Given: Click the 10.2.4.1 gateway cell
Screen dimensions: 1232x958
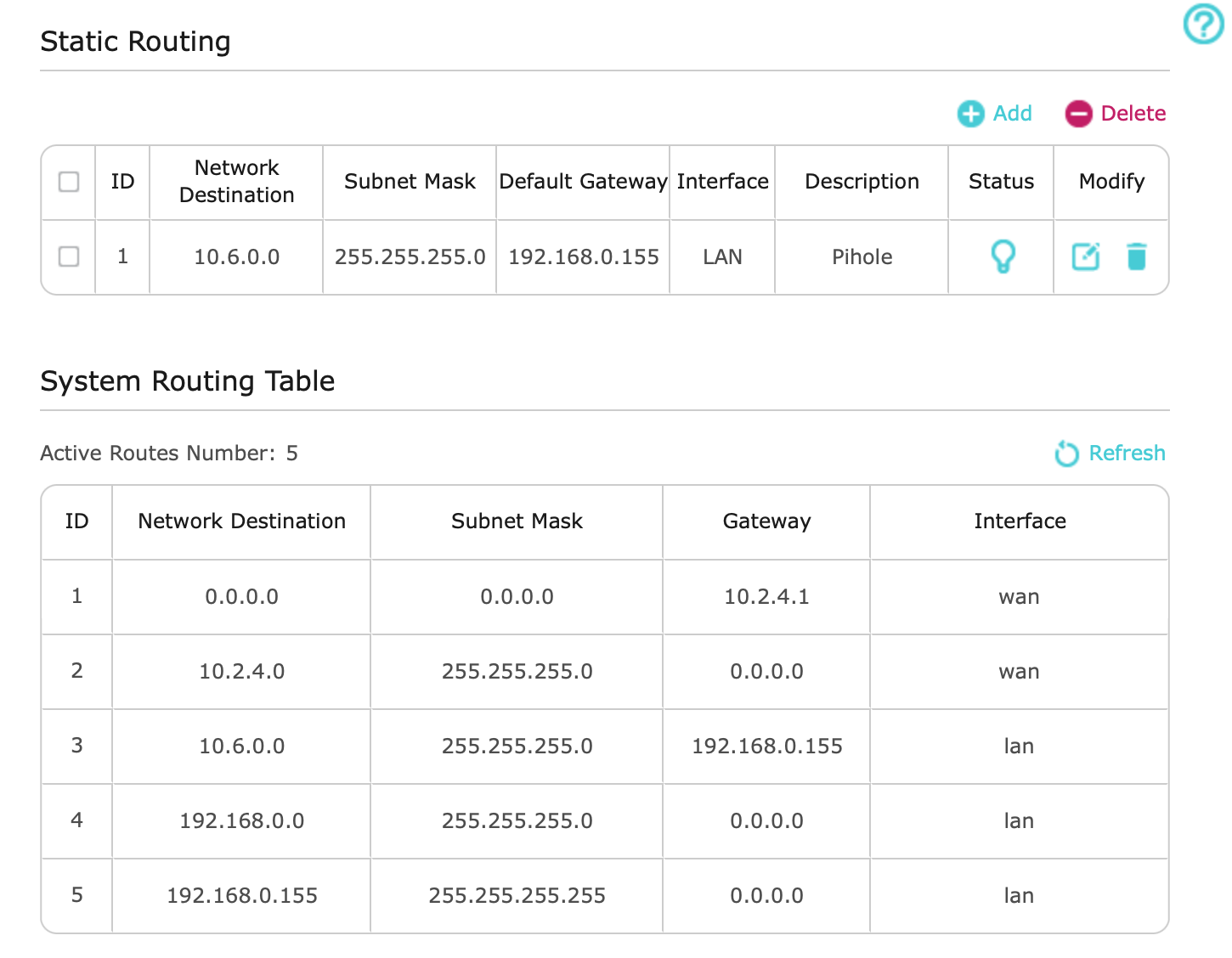Looking at the screenshot, I should pos(766,597).
